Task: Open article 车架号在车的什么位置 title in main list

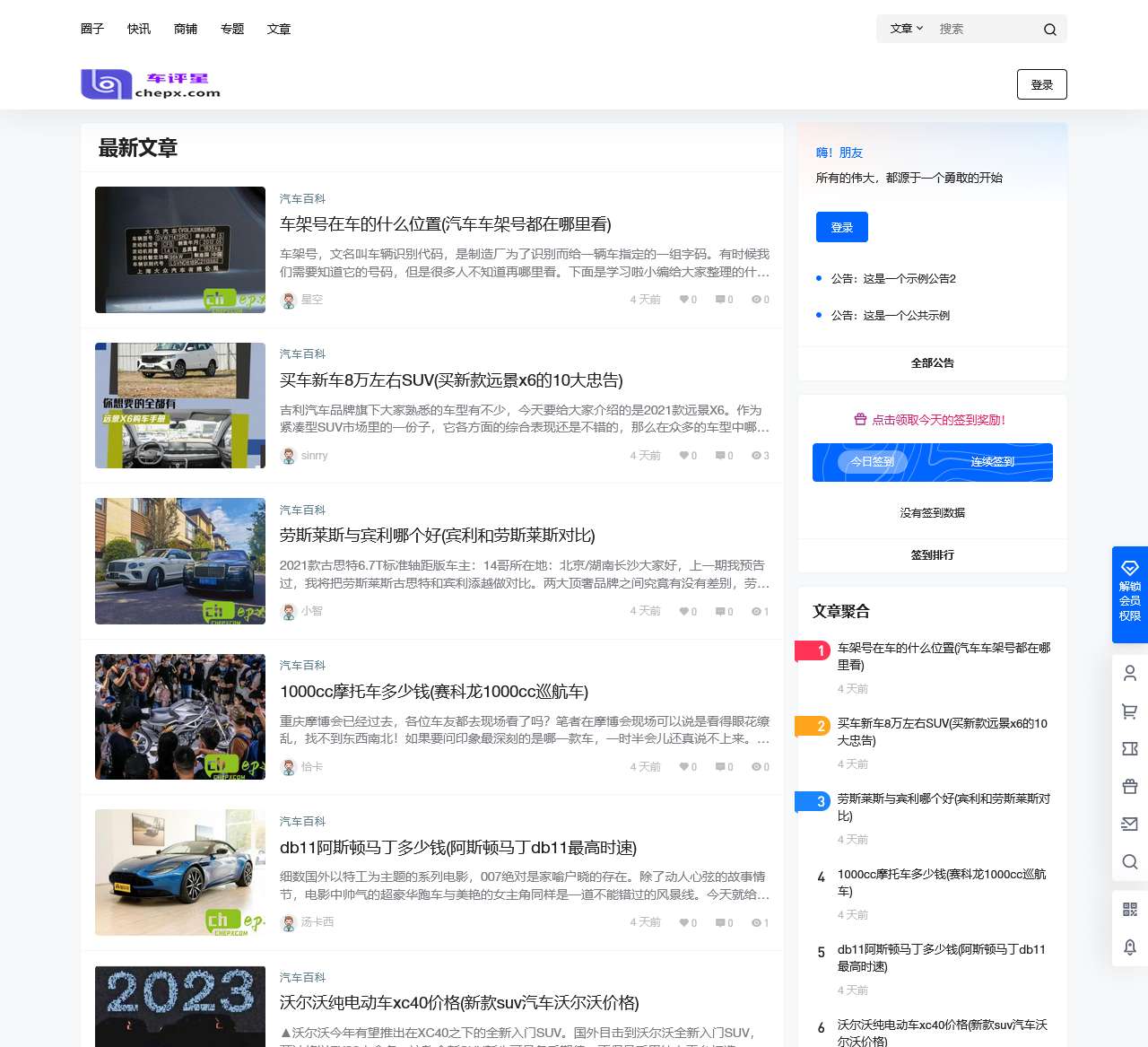Action: 446,224
